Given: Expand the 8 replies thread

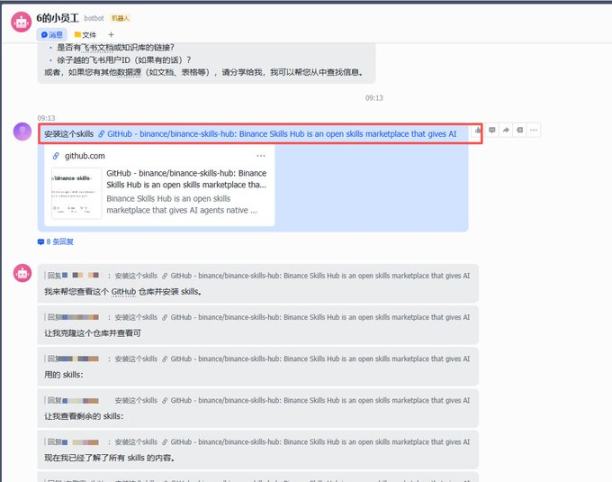Looking at the screenshot, I should coord(57,242).
